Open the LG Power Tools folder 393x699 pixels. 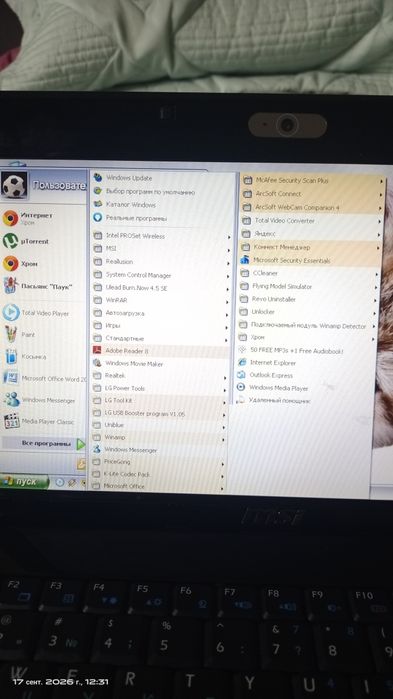click(x=159, y=388)
